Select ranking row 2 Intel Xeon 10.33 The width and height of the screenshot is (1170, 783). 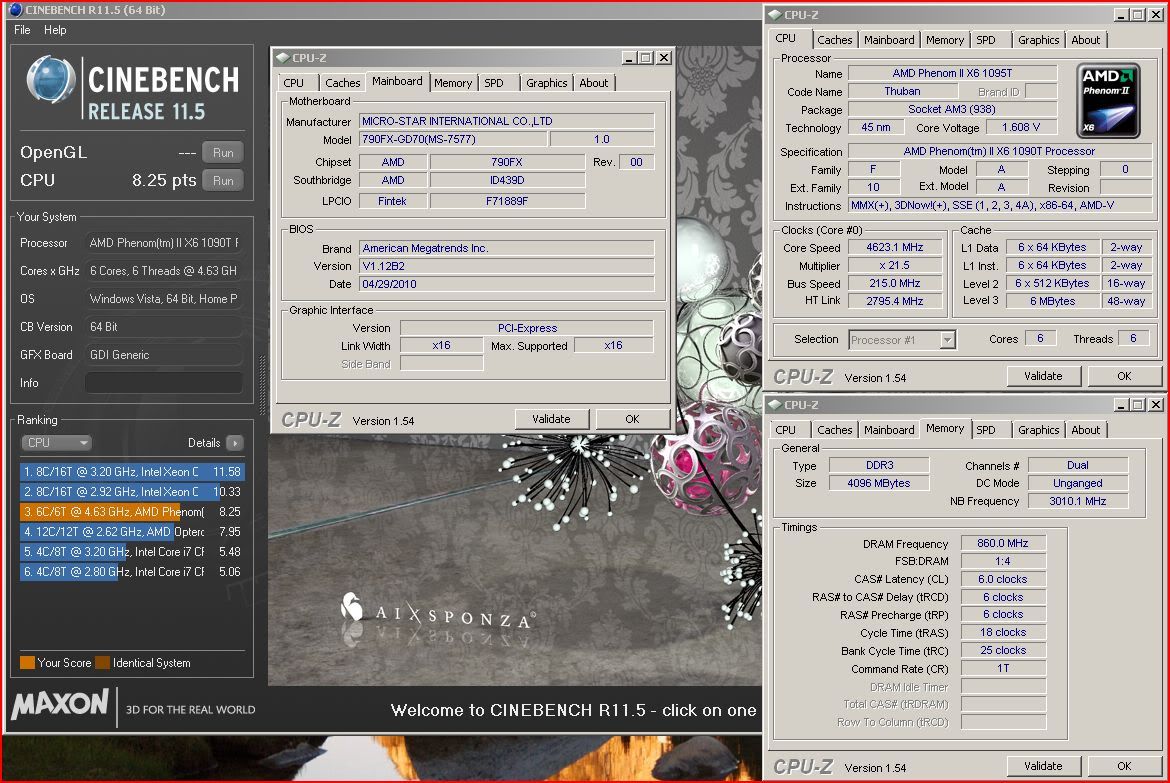132,492
